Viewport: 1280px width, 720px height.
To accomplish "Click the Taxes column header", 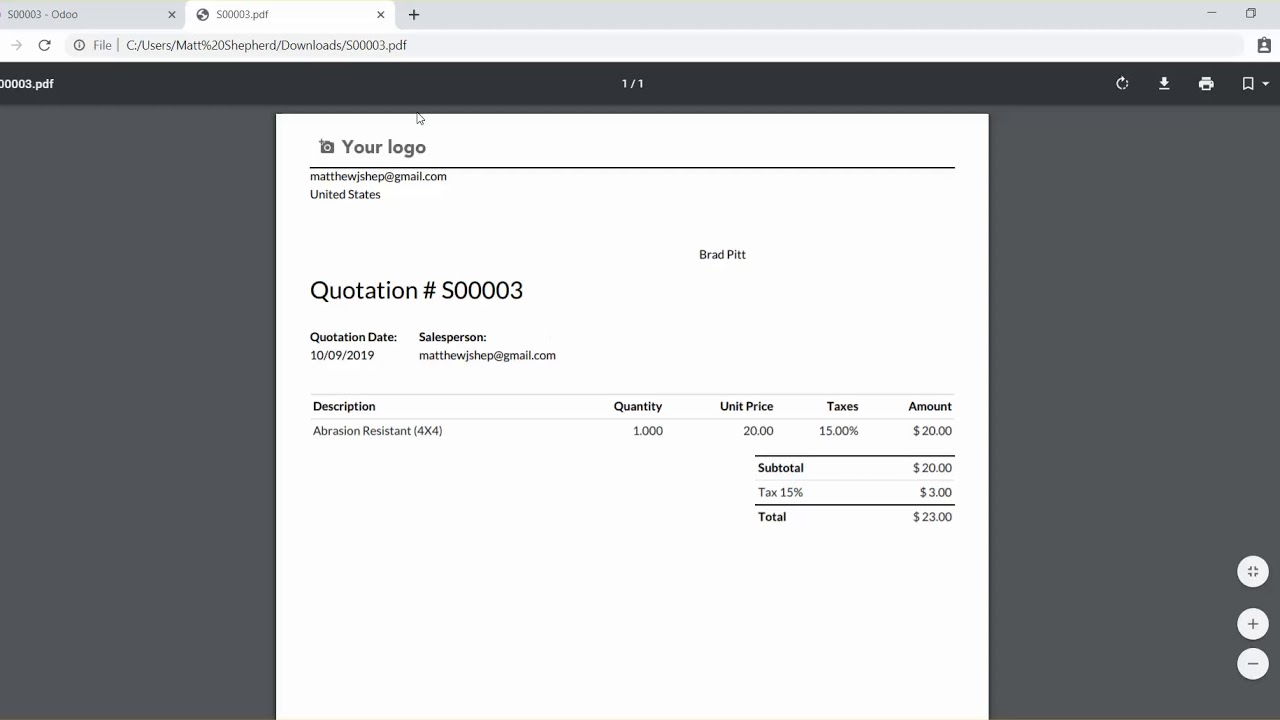I will pos(842,406).
